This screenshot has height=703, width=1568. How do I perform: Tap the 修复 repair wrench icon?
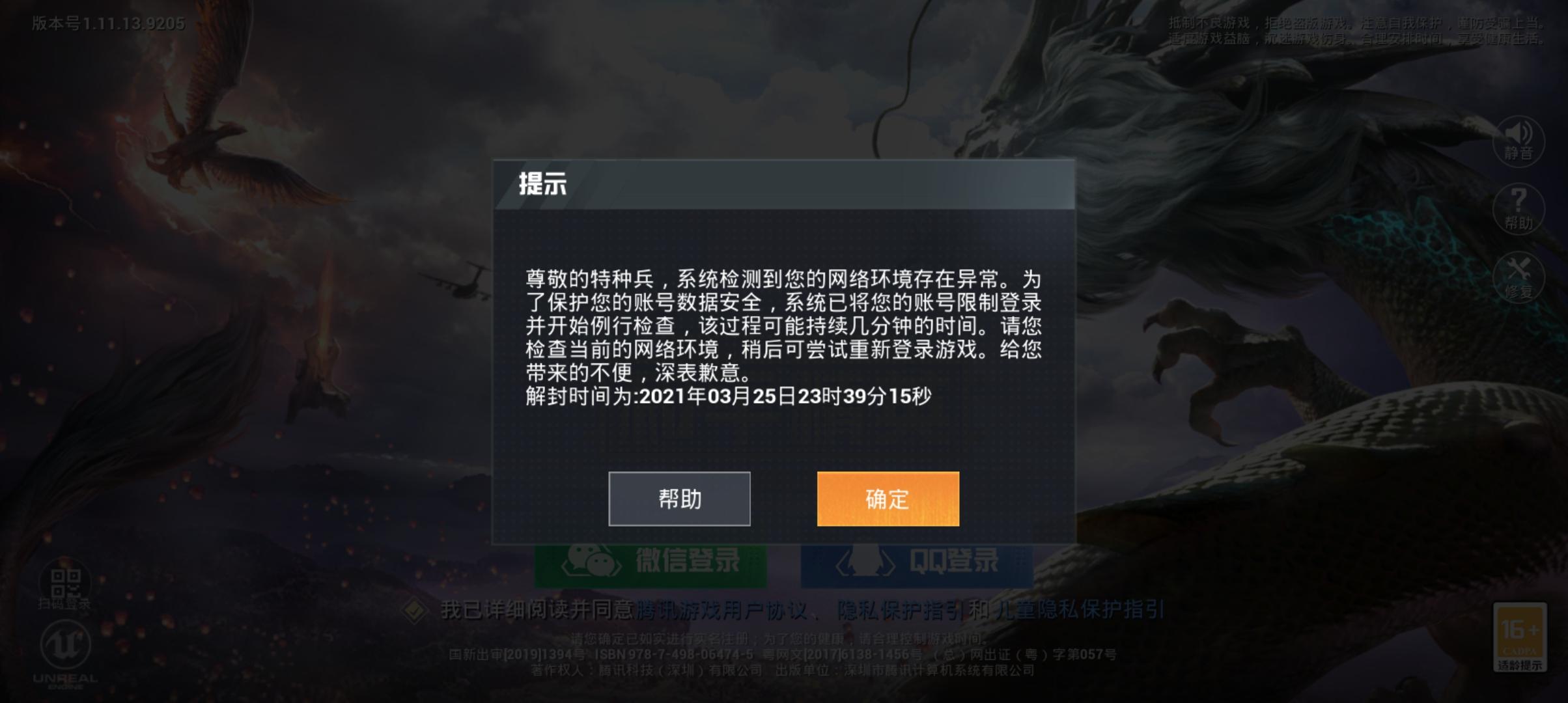(1518, 277)
